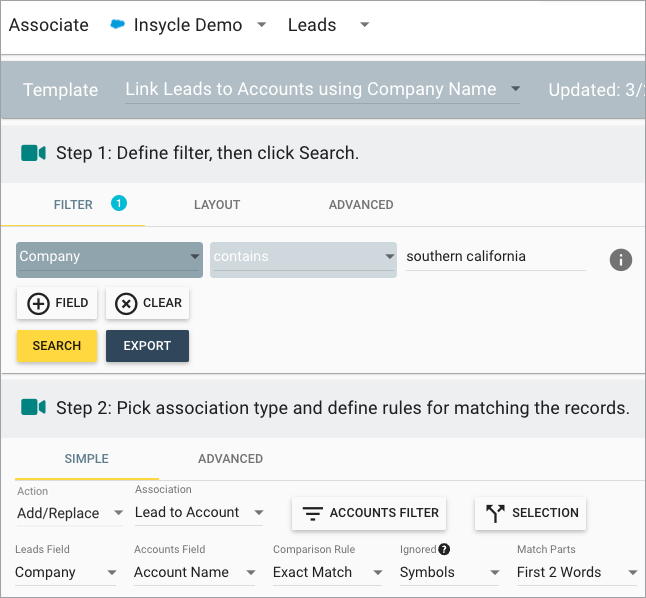This screenshot has width=646, height=598.
Task: Open the ACCOUNTS FILTER
Action: pos(369,513)
